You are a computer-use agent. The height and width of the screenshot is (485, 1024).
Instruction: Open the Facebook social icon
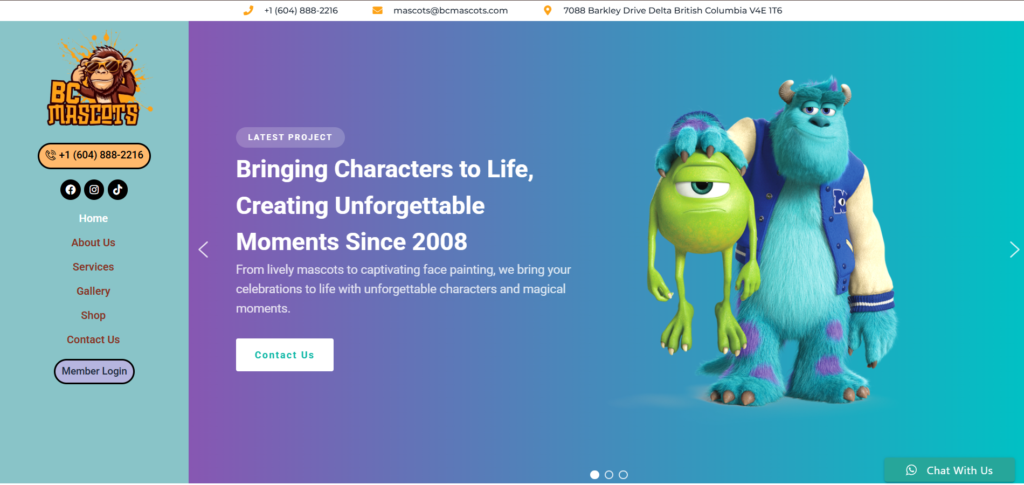click(71, 190)
